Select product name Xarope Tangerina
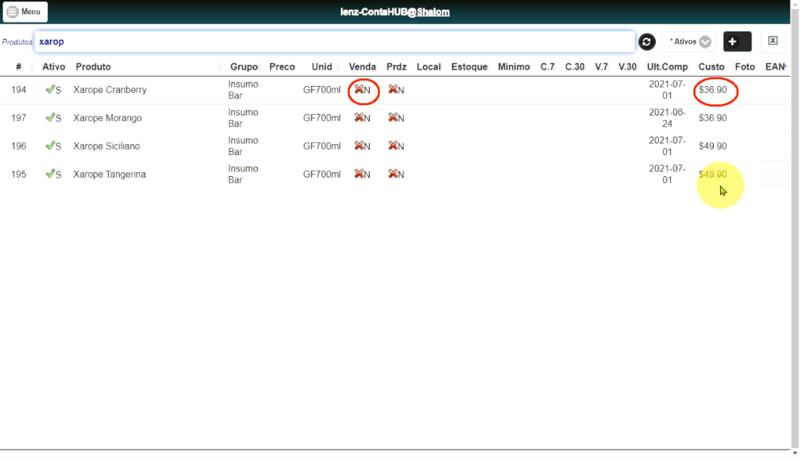 click(x=109, y=174)
